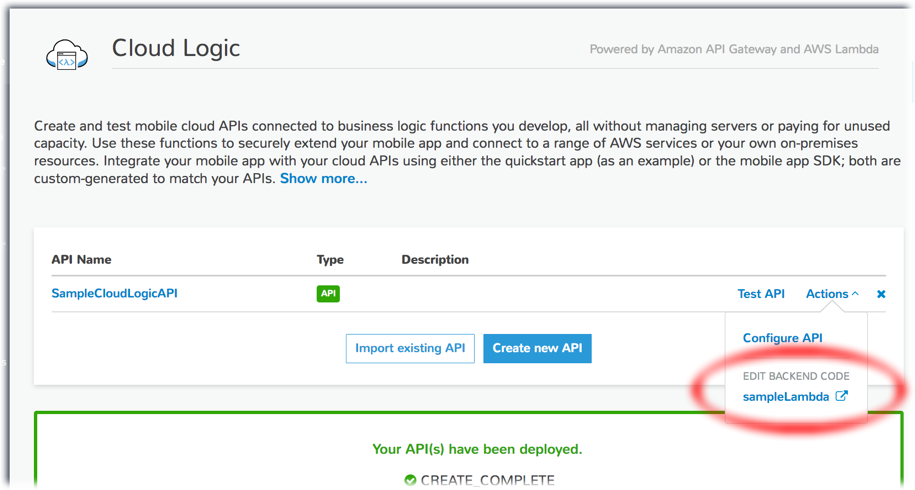Image resolution: width=915 pixels, height=490 pixels.
Task: Click the Description column header
Action: 435,260
